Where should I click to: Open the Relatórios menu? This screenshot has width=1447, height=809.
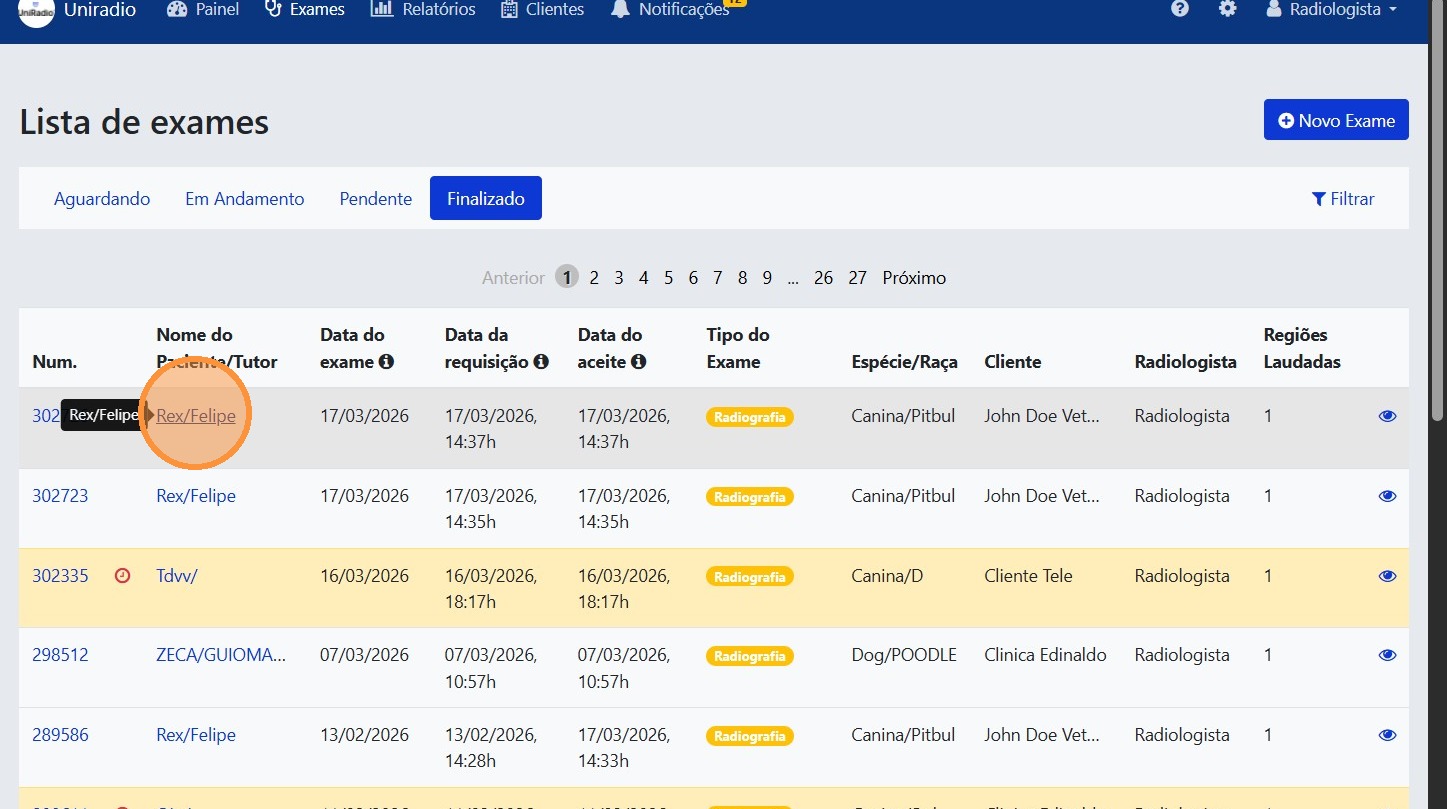pos(423,10)
